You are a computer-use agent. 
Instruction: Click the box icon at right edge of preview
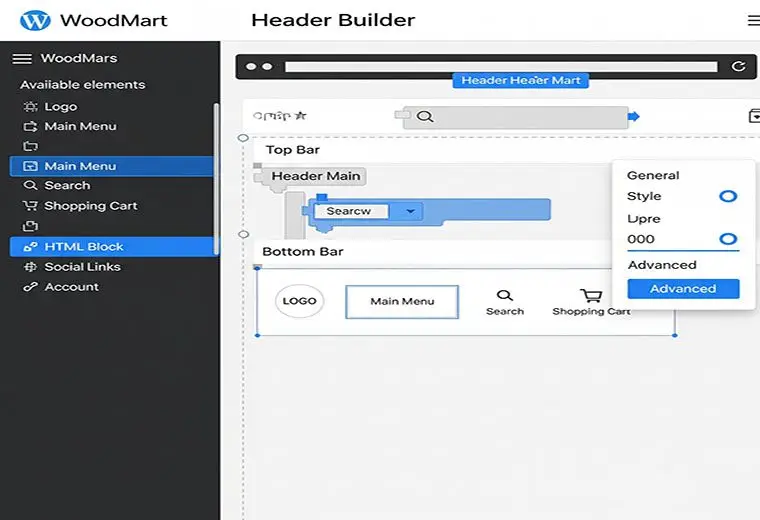pos(754,116)
